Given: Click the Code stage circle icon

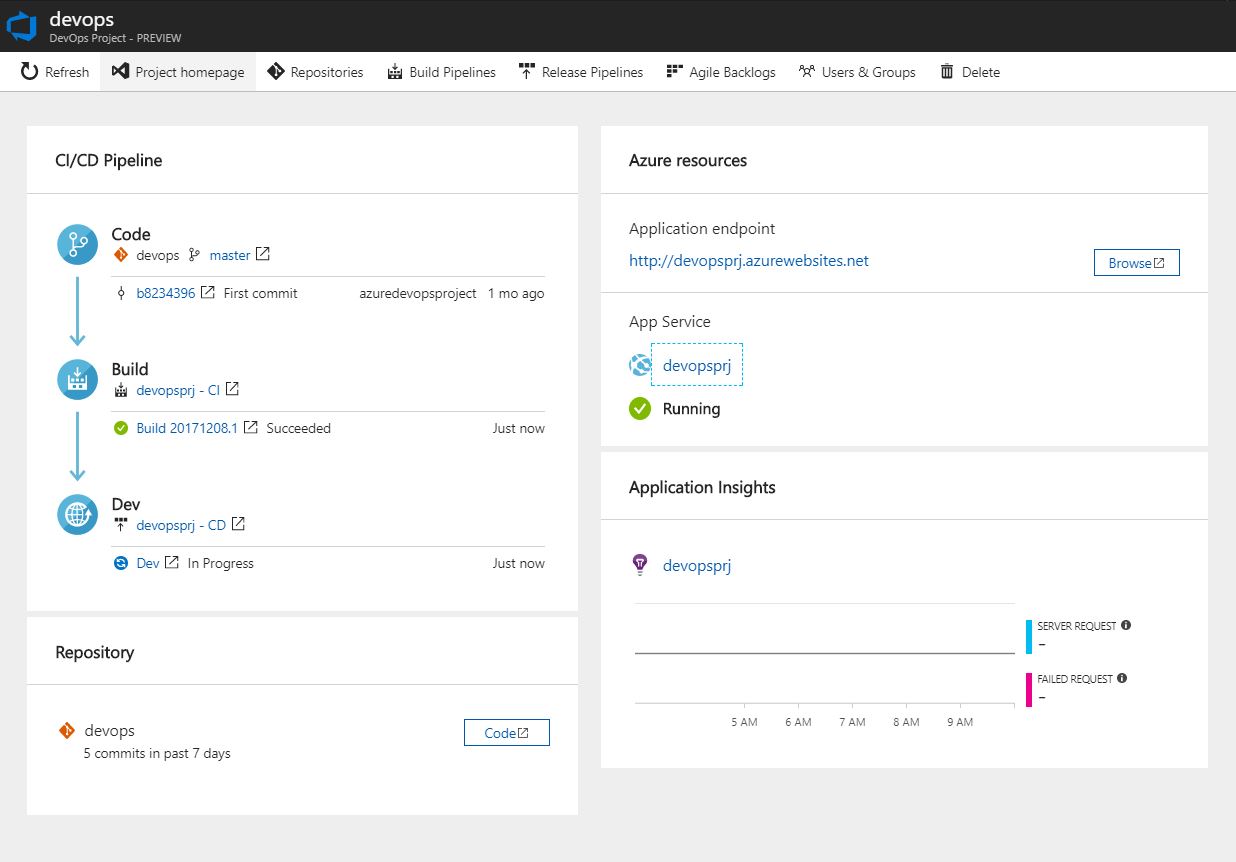Looking at the screenshot, I should tap(78, 245).
